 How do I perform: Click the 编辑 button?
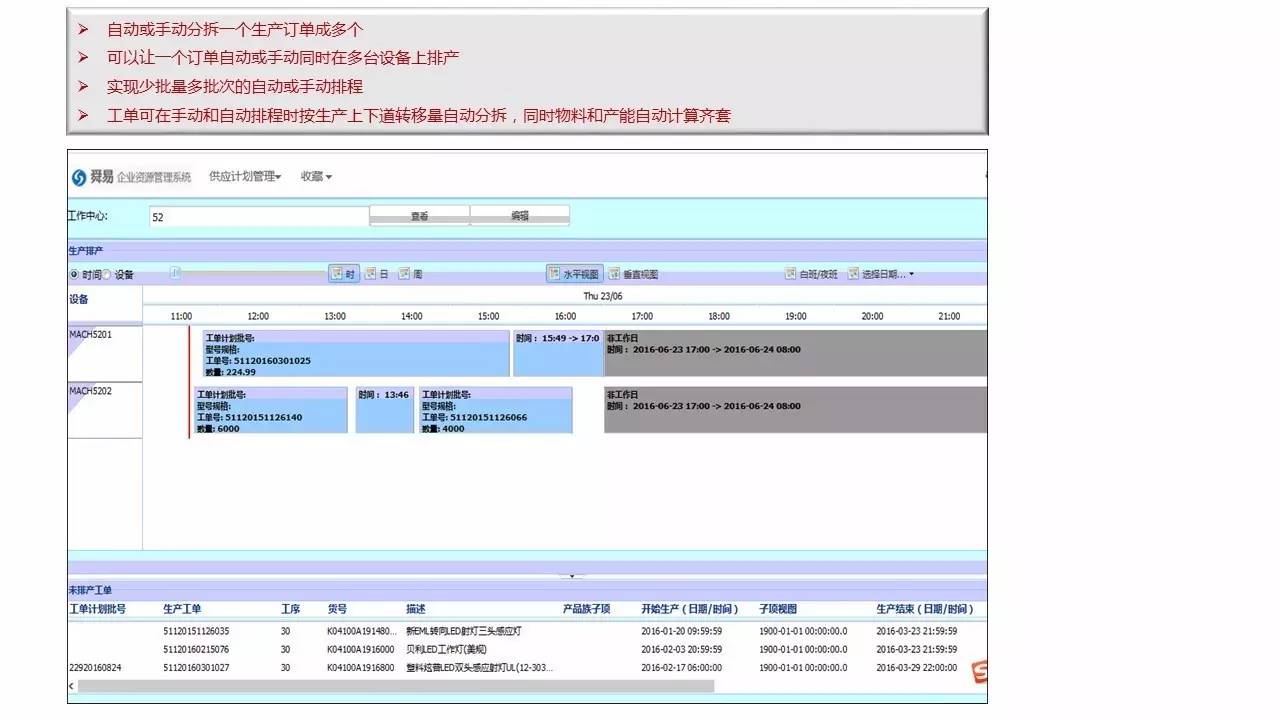pos(520,216)
